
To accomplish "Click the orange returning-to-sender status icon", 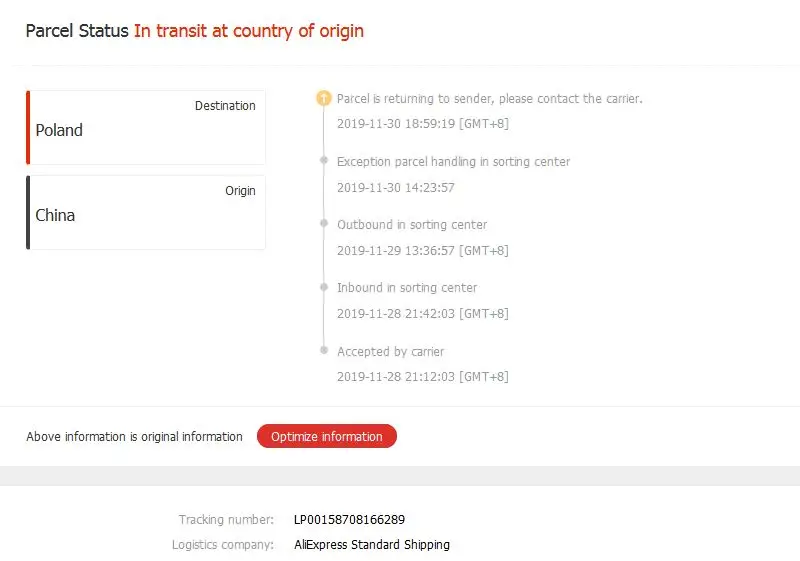I will tap(323, 98).
